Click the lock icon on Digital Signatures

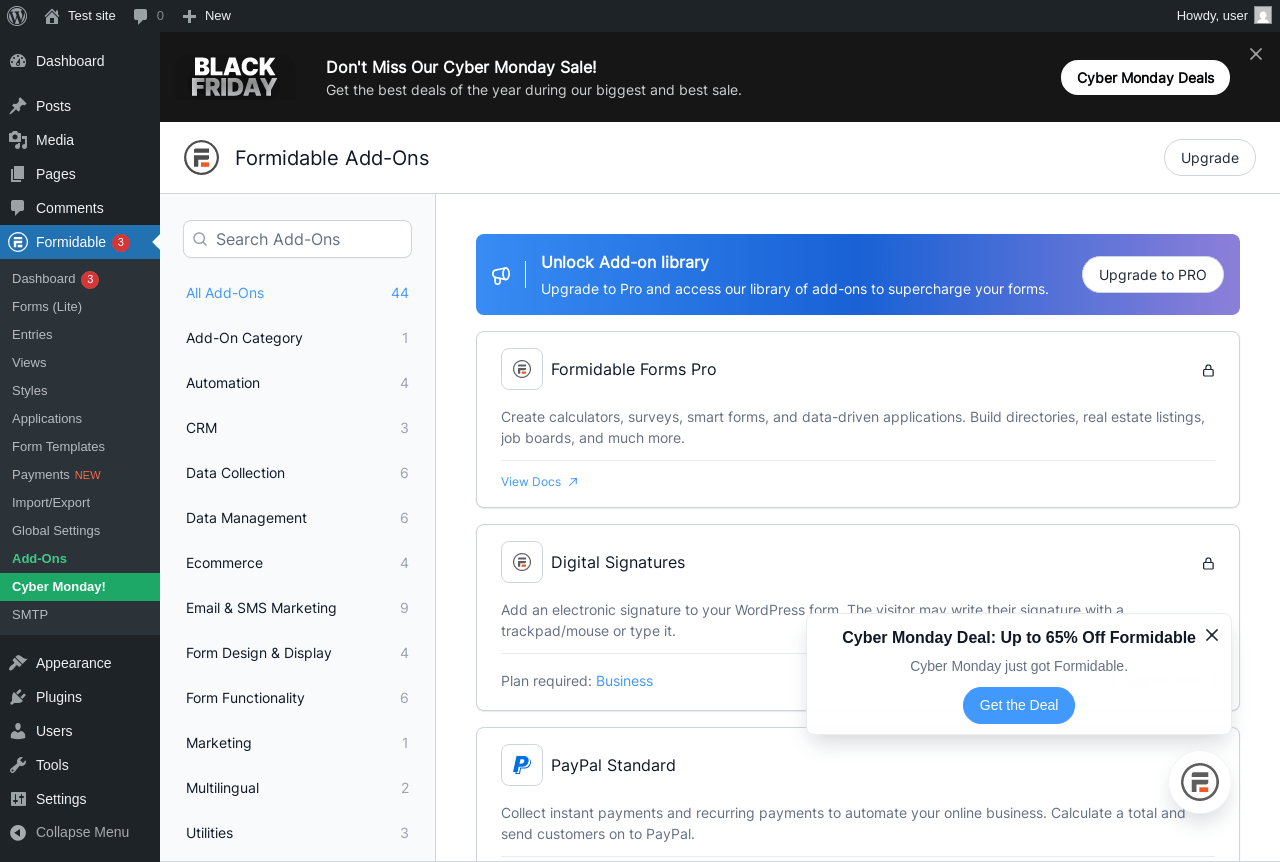tap(1208, 563)
